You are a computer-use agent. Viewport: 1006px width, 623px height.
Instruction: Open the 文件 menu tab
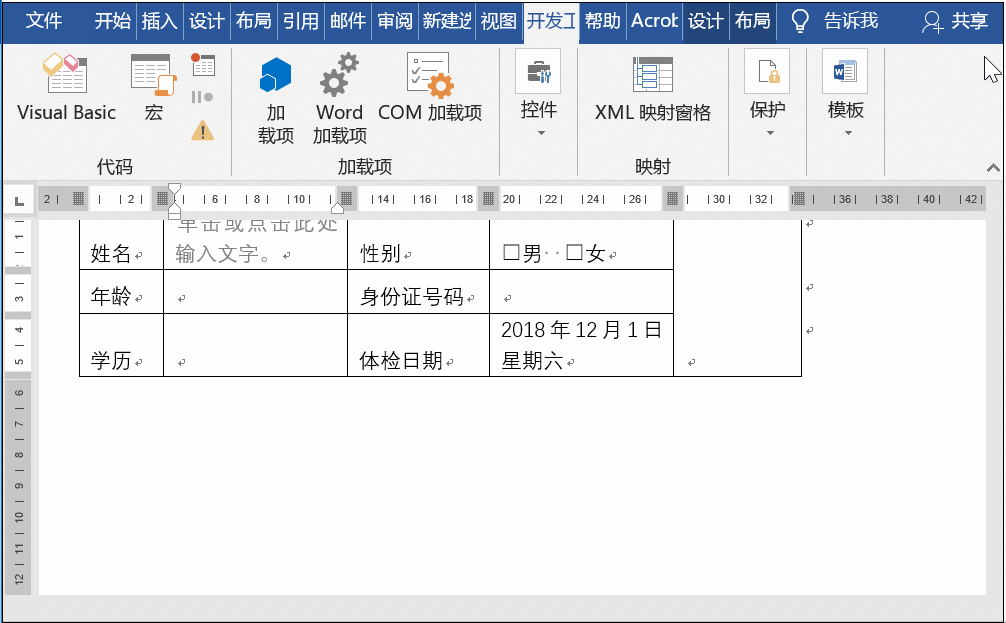pyautogui.click(x=44, y=21)
